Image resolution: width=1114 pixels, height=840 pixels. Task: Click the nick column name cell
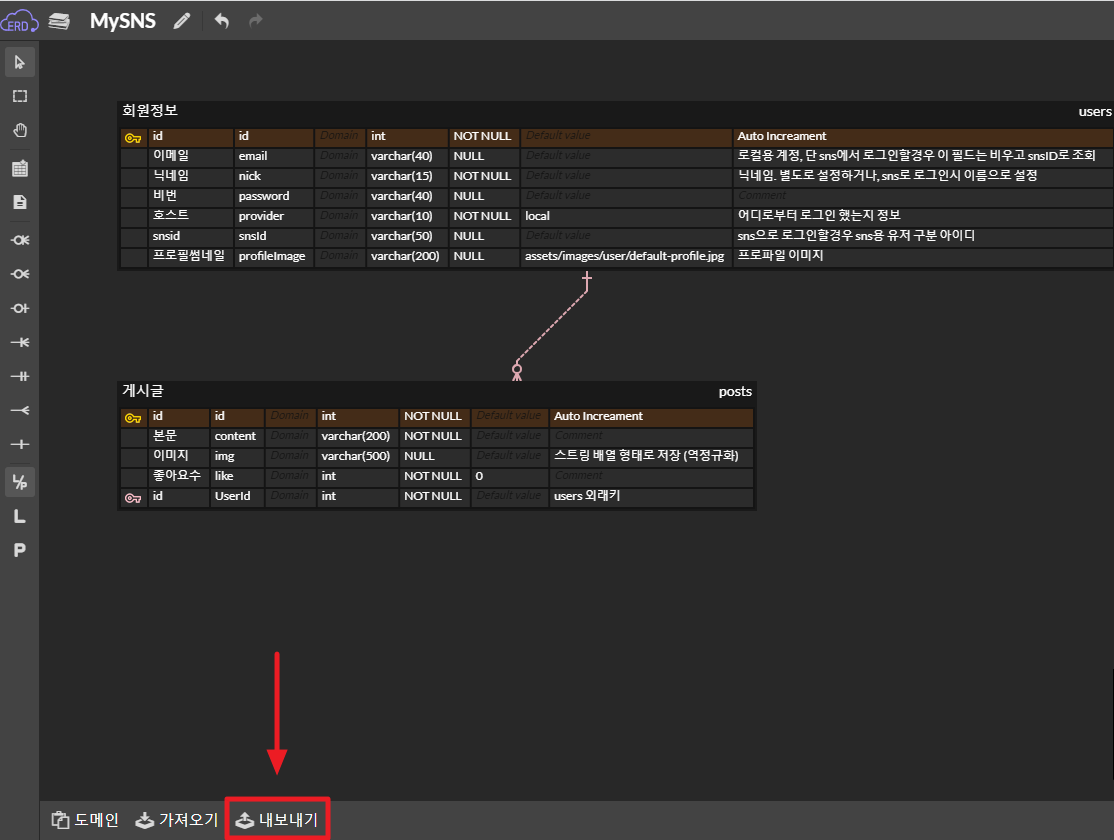point(274,176)
